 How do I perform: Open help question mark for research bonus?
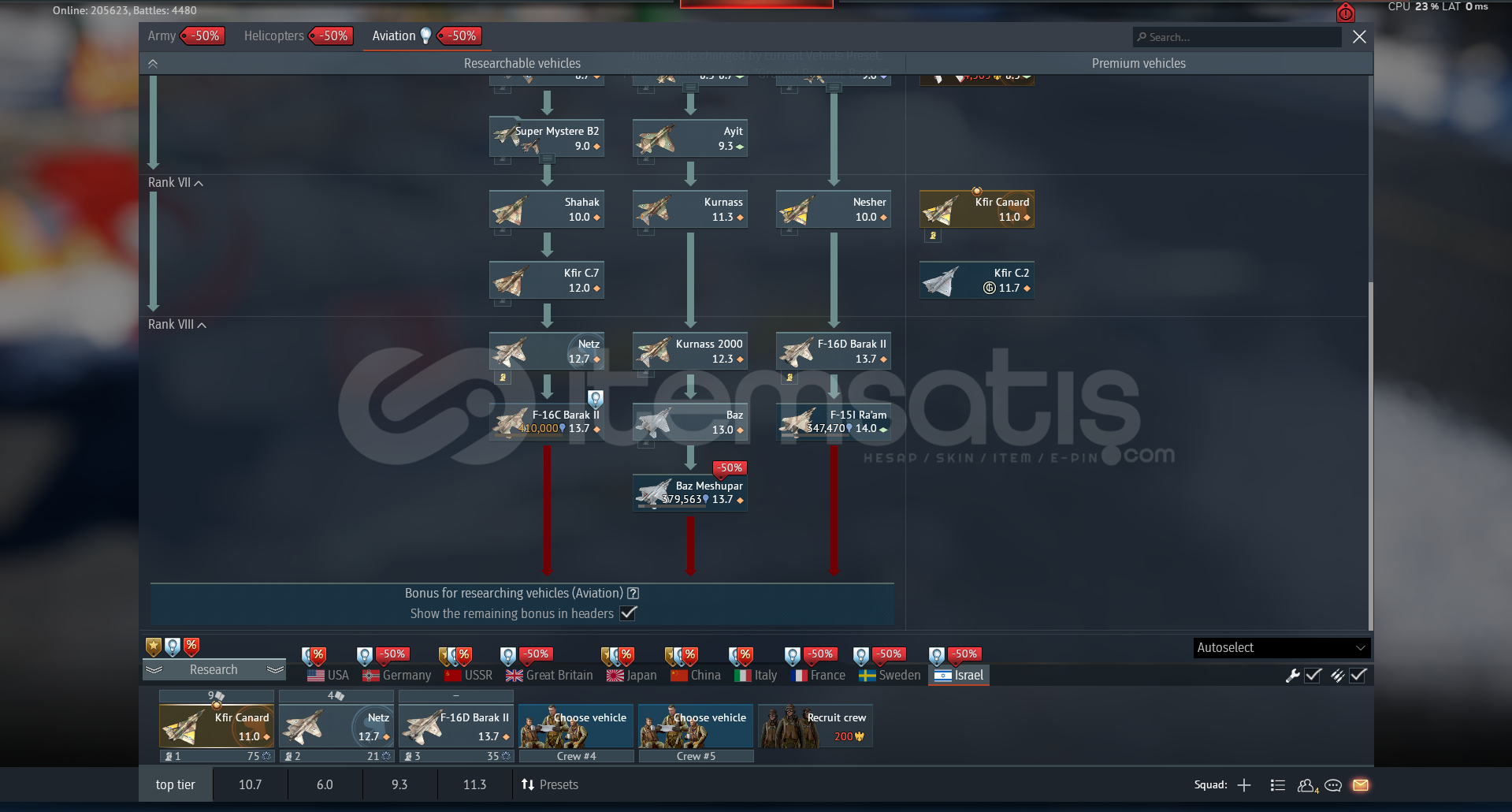633,593
